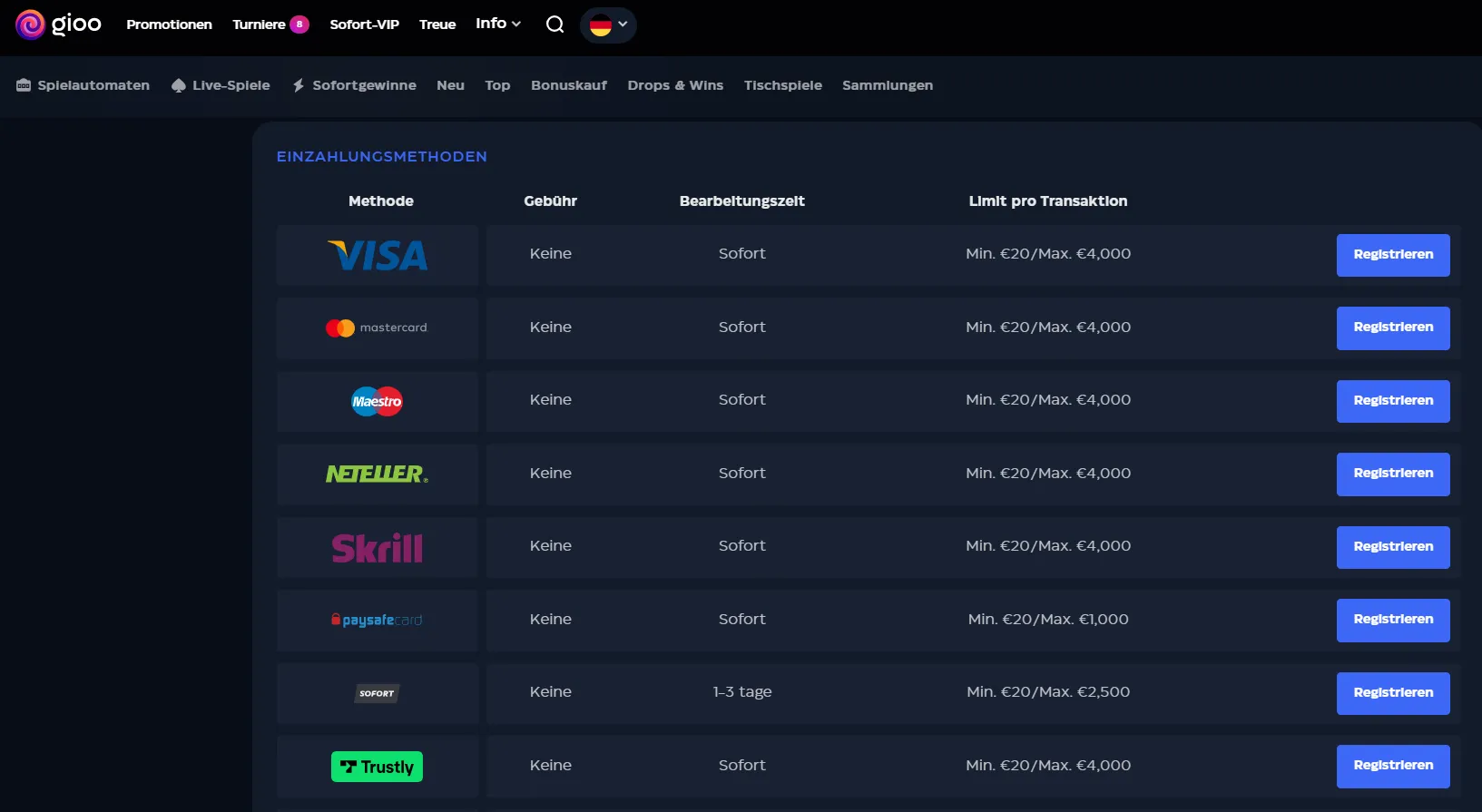The height and width of the screenshot is (812, 1482).
Task: Open Sammlungen category
Action: click(888, 85)
